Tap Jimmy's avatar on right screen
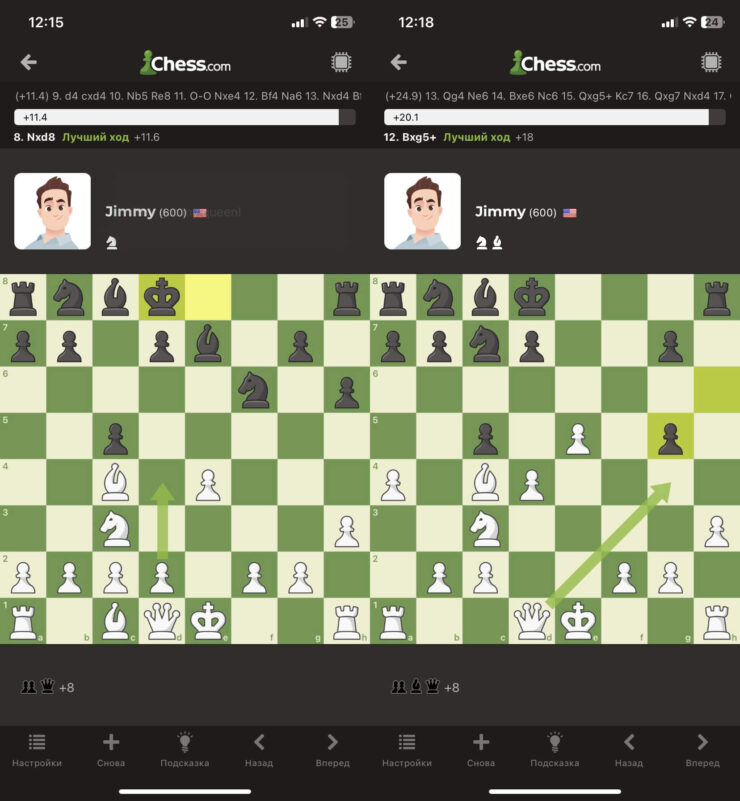The width and height of the screenshot is (740, 801). click(x=422, y=211)
